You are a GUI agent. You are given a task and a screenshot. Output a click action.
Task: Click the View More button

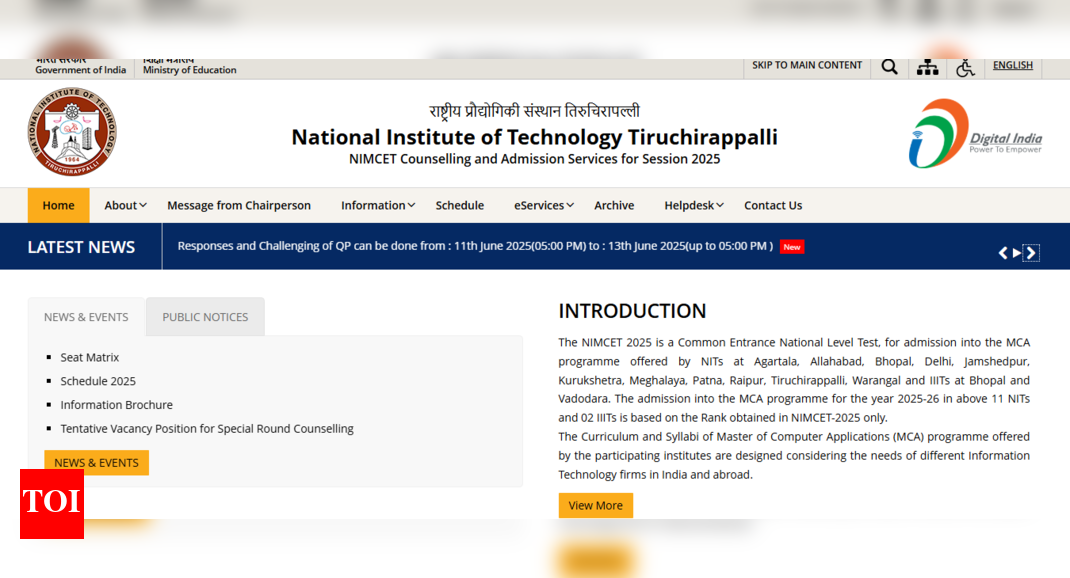595,505
